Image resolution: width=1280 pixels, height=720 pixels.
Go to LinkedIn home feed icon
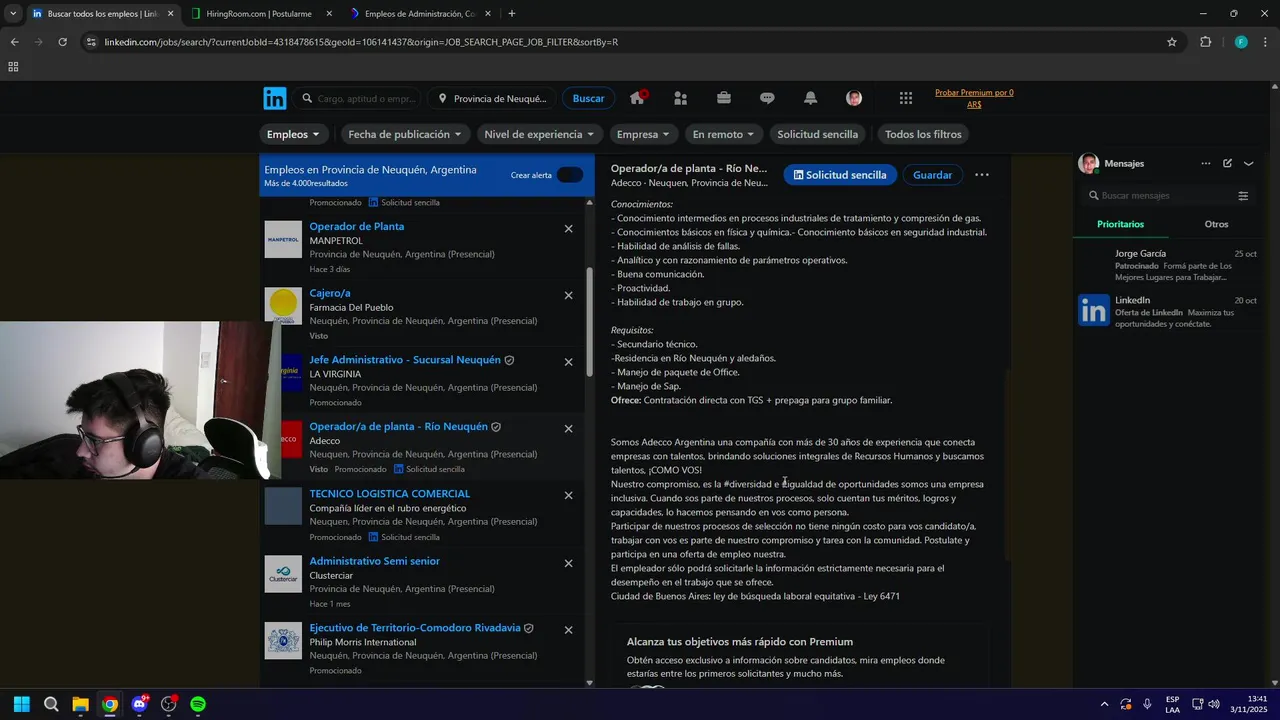(637, 97)
